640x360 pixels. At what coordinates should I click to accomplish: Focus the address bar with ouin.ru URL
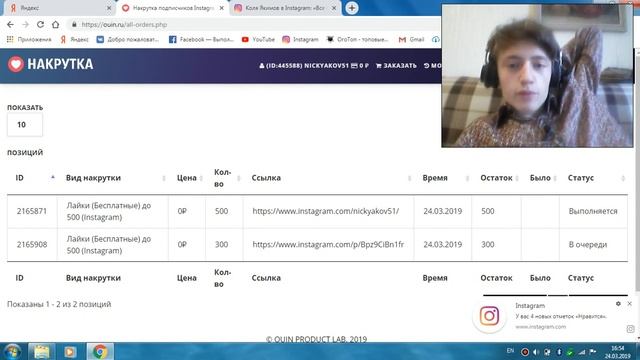point(253,24)
